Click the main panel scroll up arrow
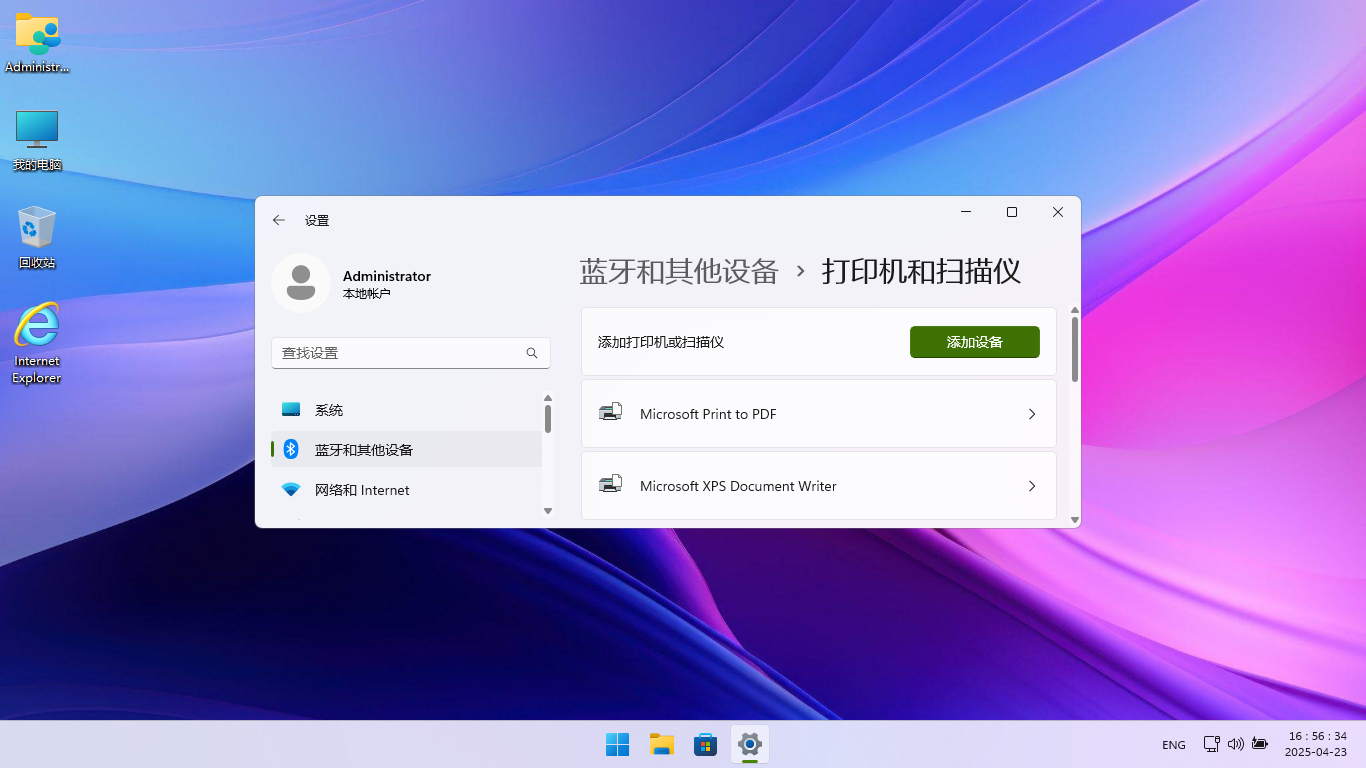The height and width of the screenshot is (768, 1366). click(1075, 311)
